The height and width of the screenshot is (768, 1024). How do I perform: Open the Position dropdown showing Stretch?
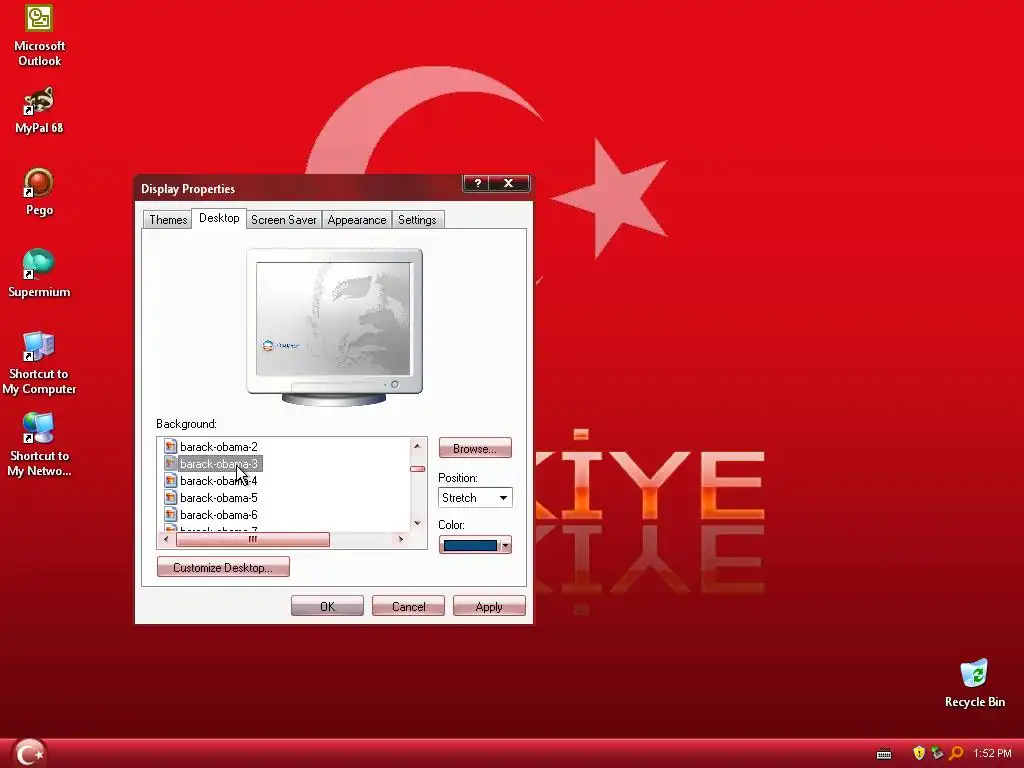tap(475, 498)
